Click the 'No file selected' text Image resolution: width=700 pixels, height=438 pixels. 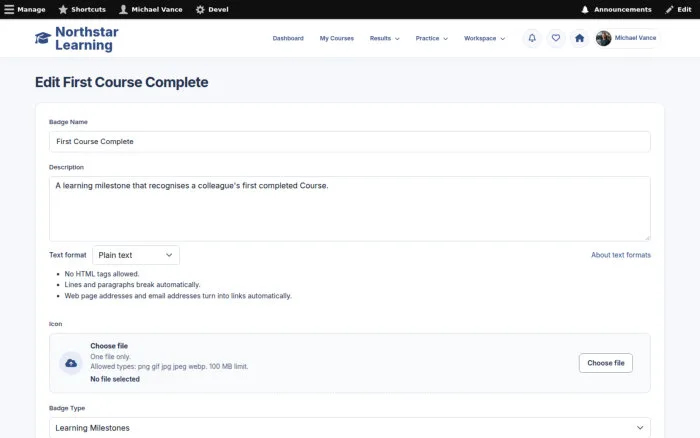point(115,379)
